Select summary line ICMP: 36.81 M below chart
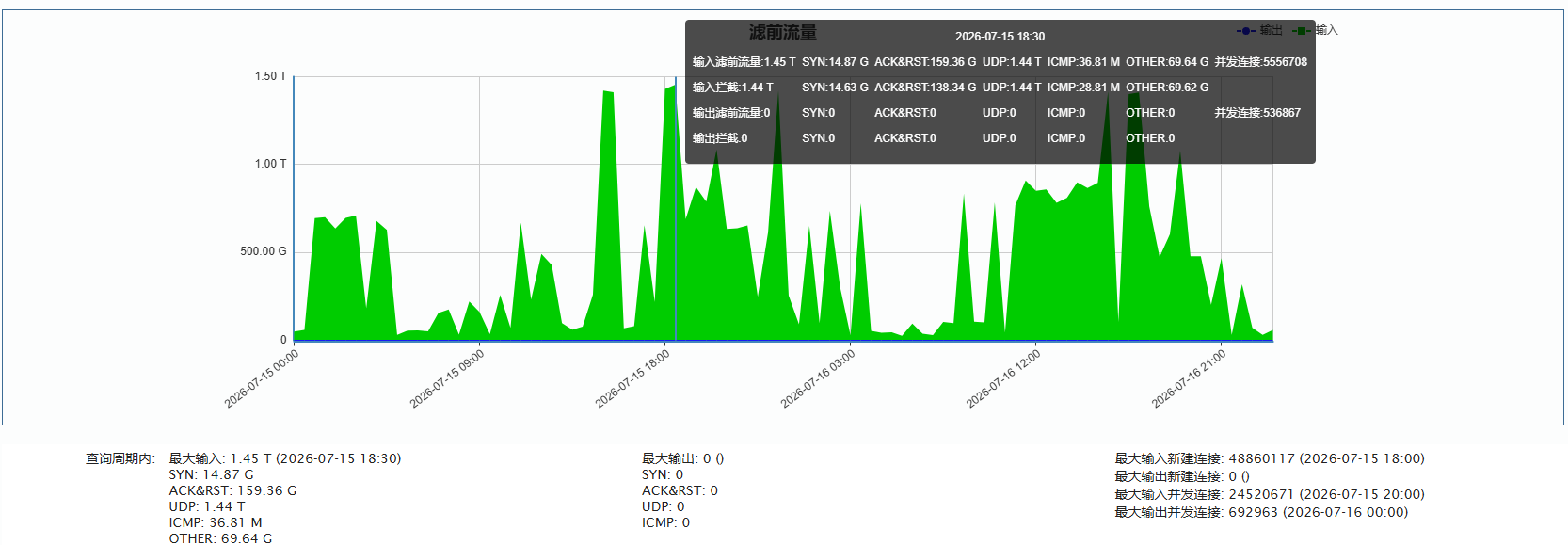 point(216,523)
